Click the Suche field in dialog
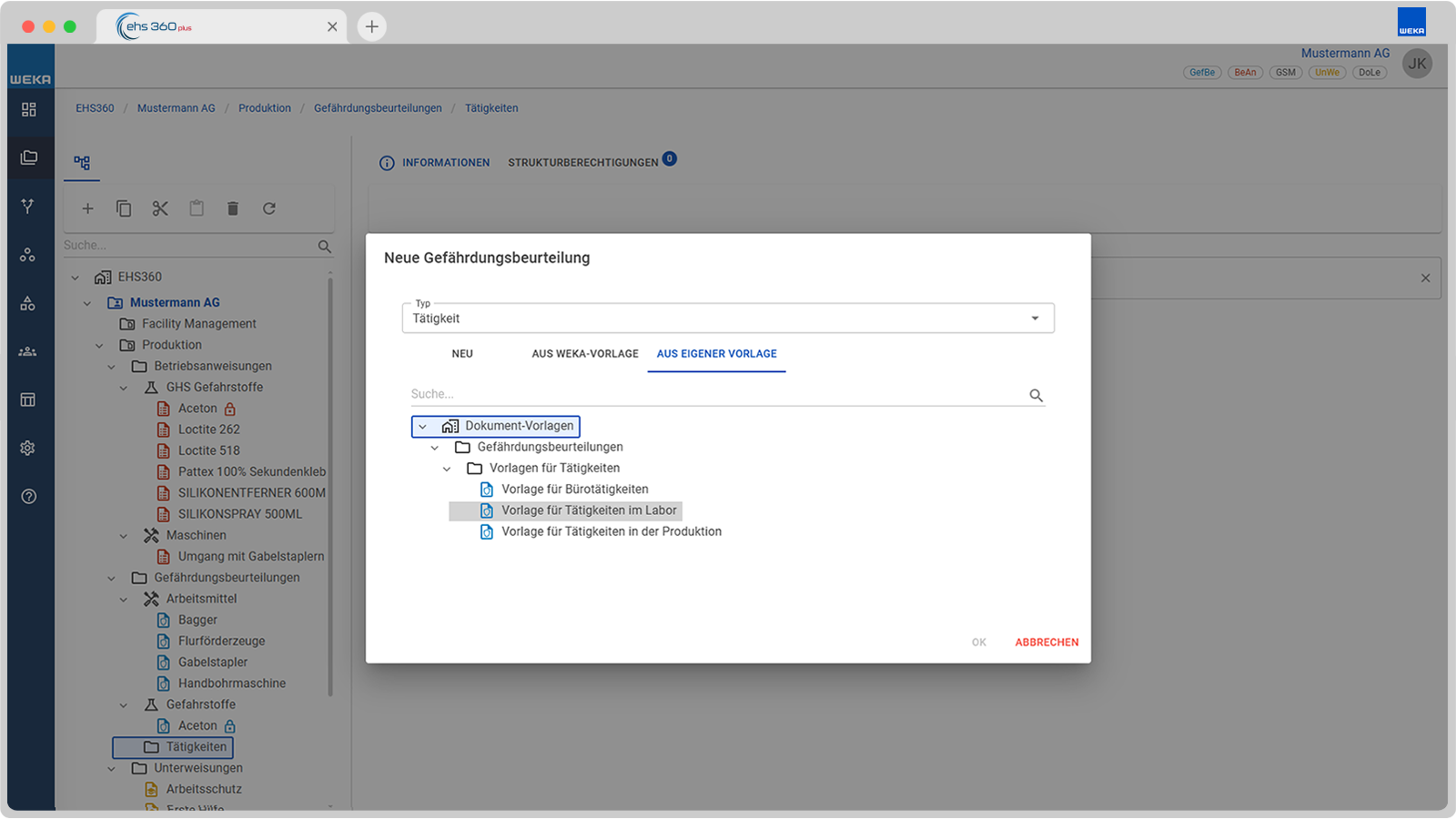Screen dimensions: 1456x819 coord(717,394)
